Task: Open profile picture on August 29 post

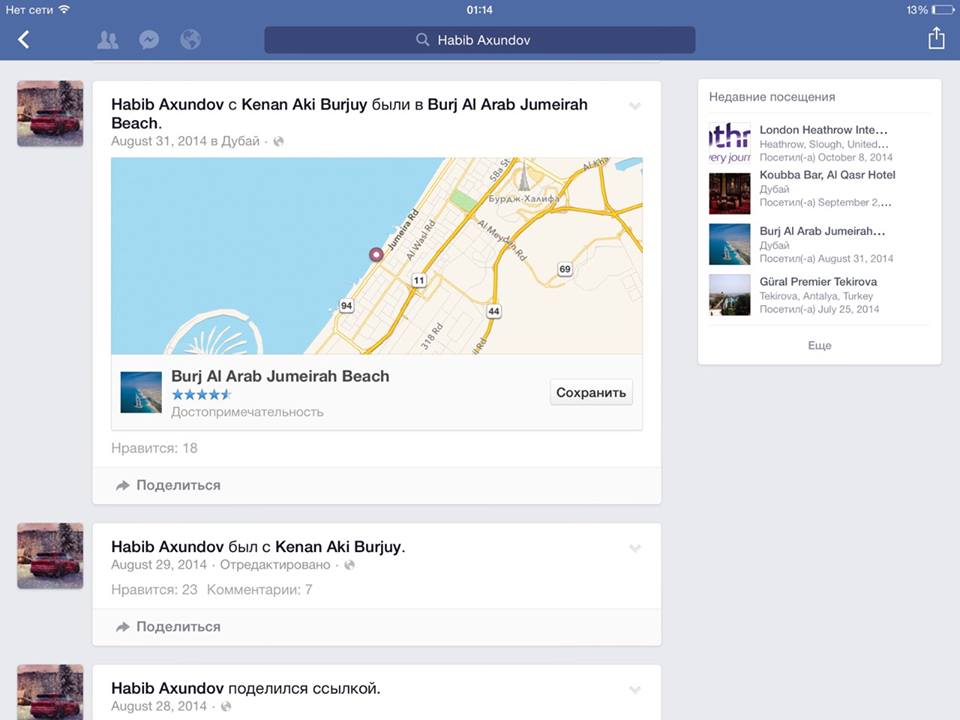Action: (x=50, y=556)
